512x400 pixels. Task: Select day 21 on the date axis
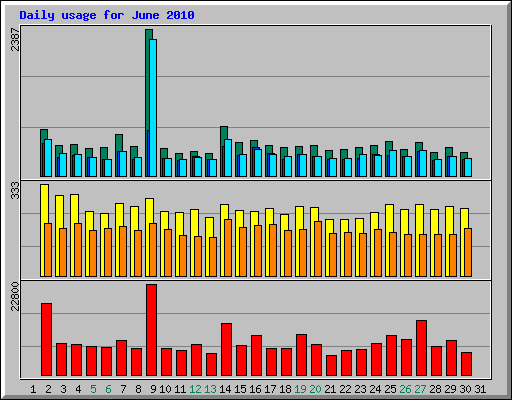pos(330,389)
